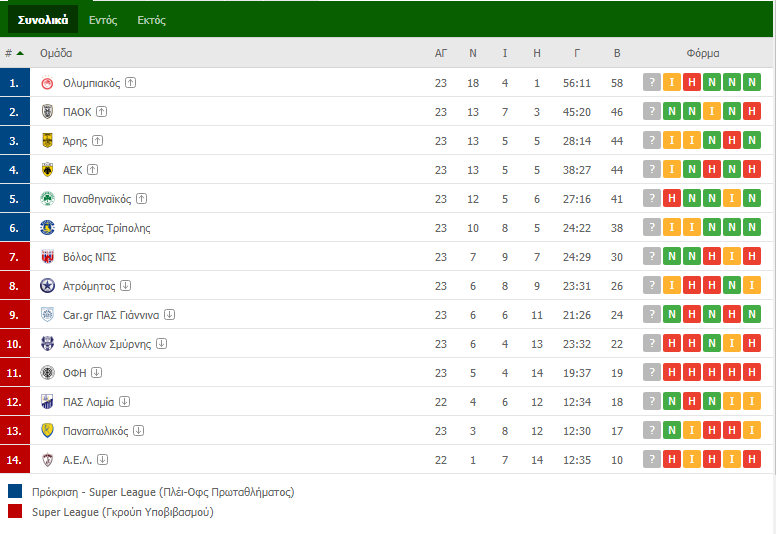Open the Βόλος ΝΠΣ team link
Viewport: 776px width, 534px height.
[x=90, y=257]
